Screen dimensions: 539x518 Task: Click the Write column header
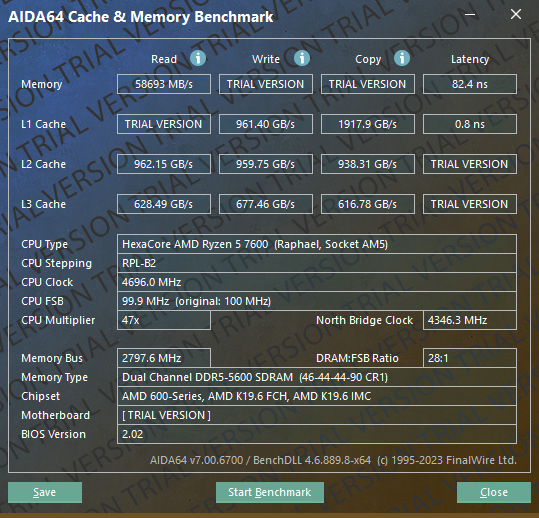click(x=266, y=59)
